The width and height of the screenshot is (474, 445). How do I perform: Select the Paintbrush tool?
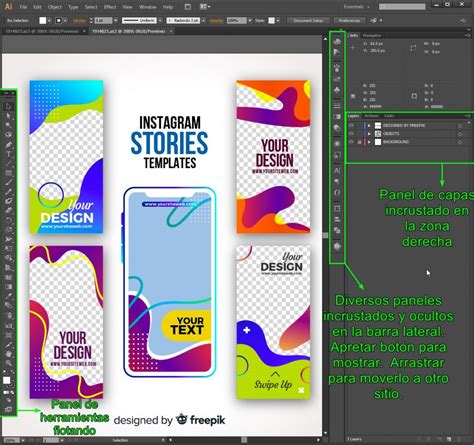(8, 182)
